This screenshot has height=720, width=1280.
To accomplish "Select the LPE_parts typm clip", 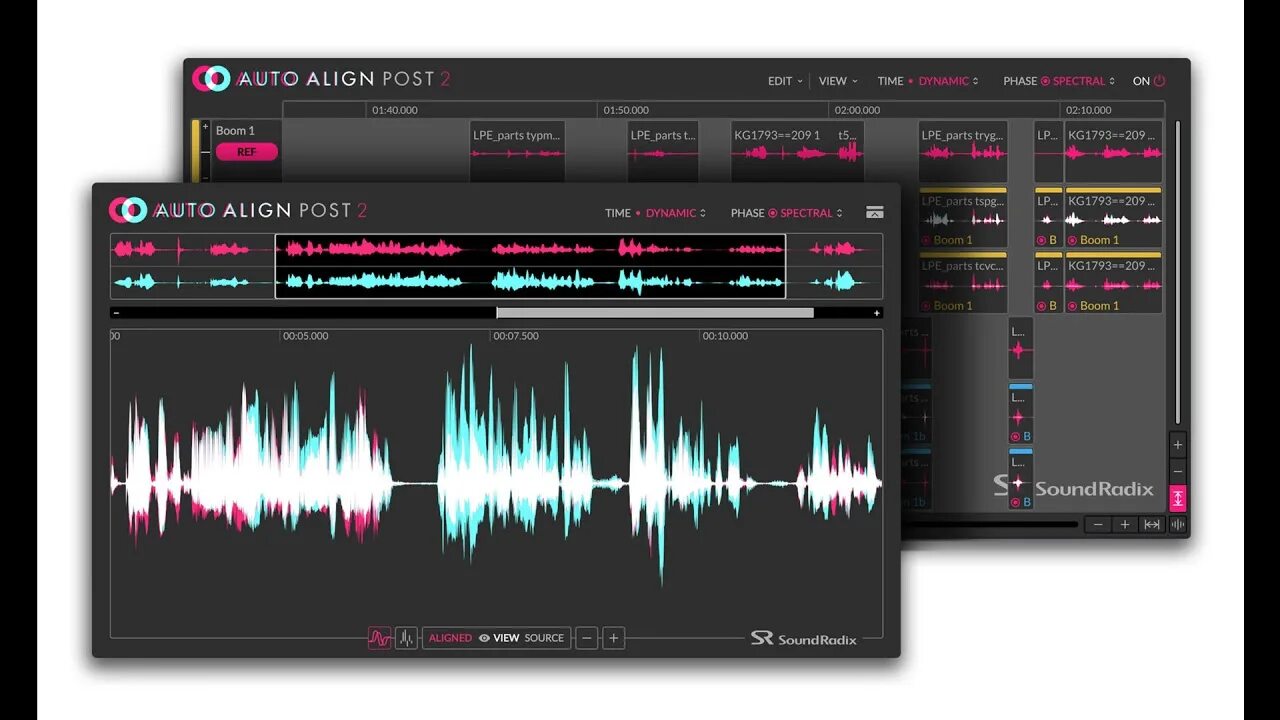I will click(517, 151).
